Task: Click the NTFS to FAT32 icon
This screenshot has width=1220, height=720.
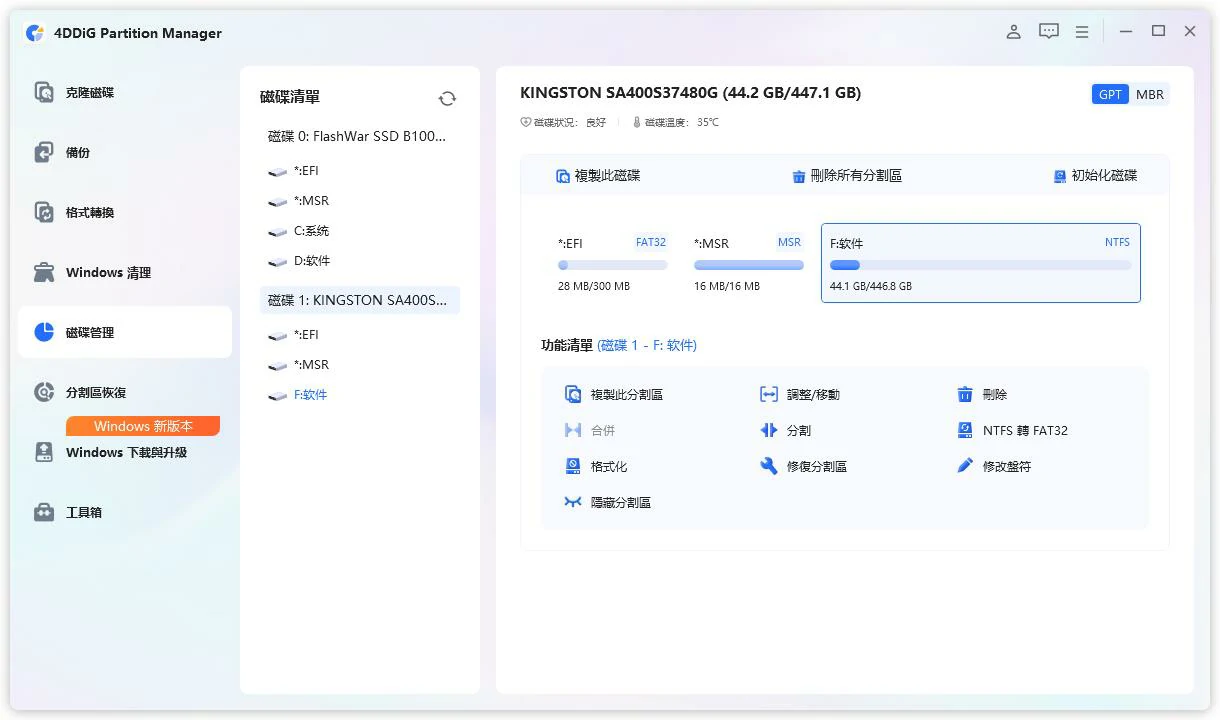Action: pyautogui.click(x=965, y=431)
